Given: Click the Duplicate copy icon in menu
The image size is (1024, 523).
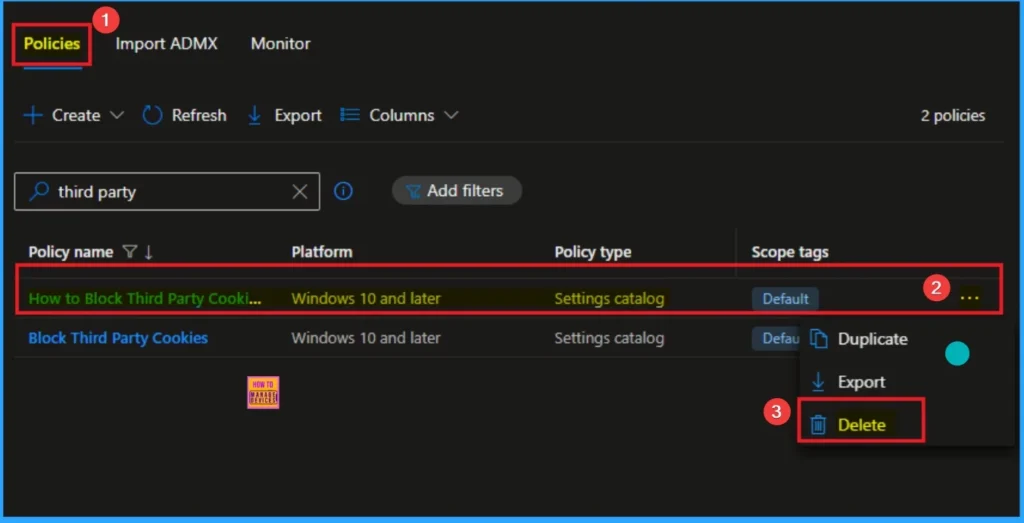Looking at the screenshot, I should pos(818,339).
